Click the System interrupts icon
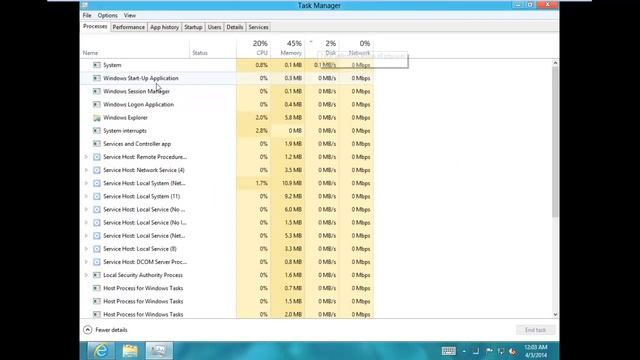The width and height of the screenshot is (640, 360). pyautogui.click(x=97, y=131)
